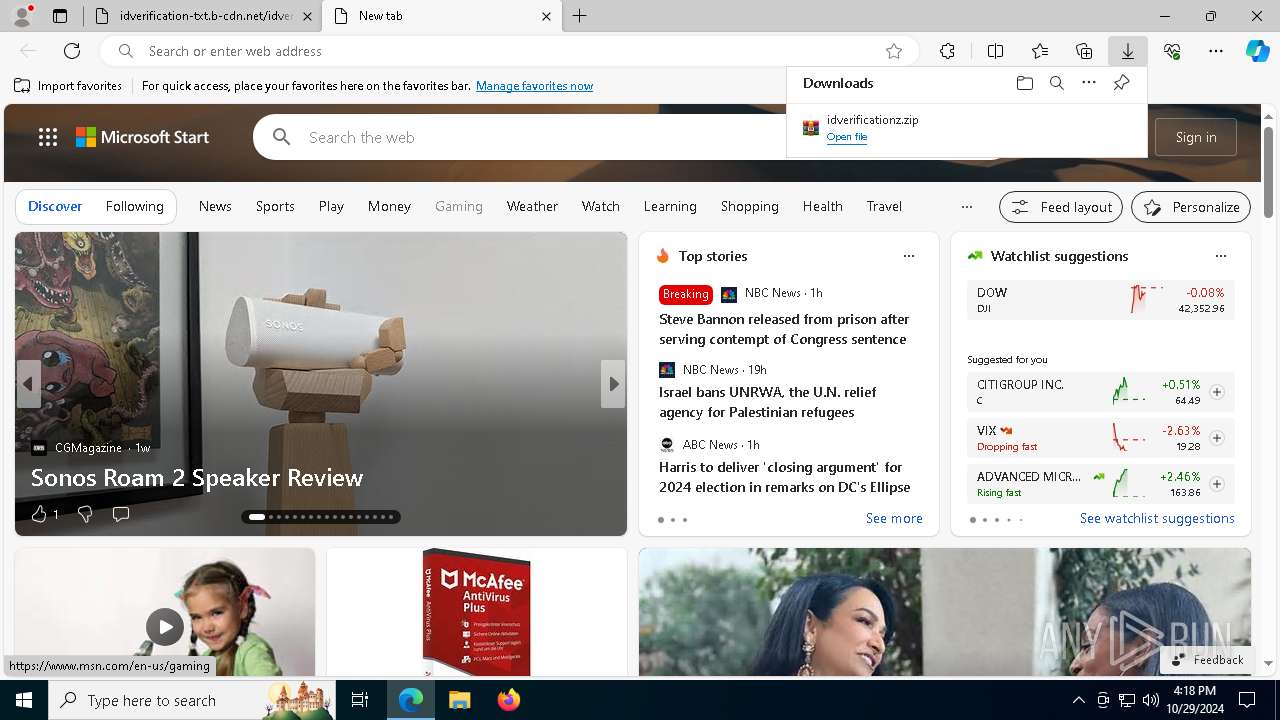Image resolution: width=1280 pixels, height=720 pixels.
Task: Launch the Copilot sidebar icon
Action: (1257, 51)
